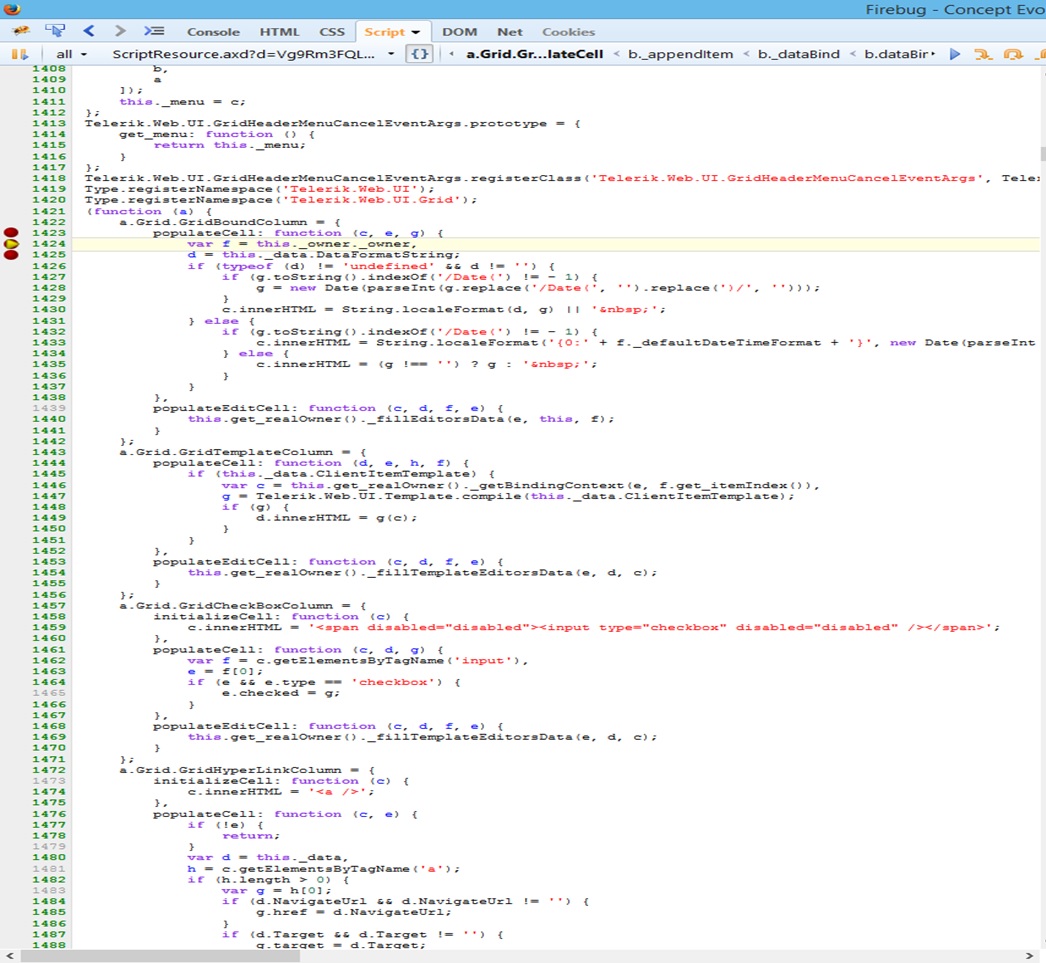Open the Net tab
Screen dimensions: 1046x963
pos(510,32)
